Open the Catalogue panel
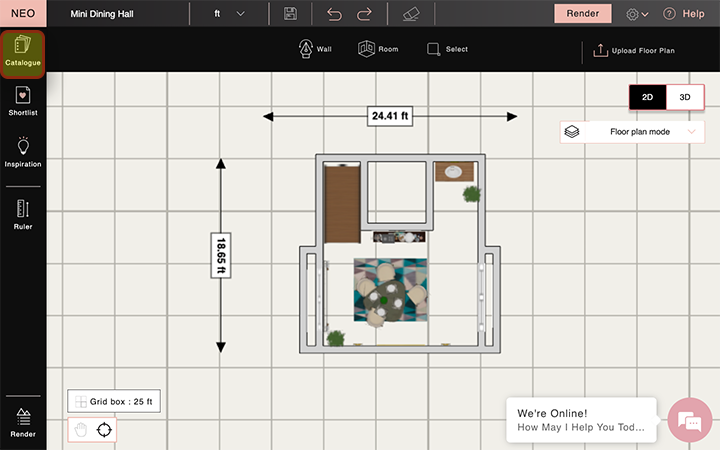 tap(22, 53)
